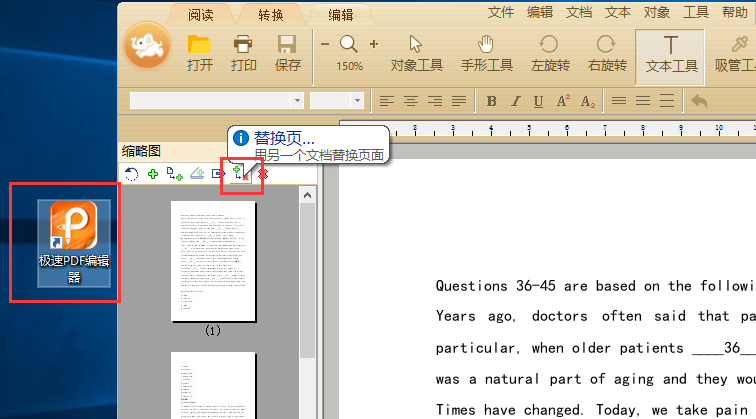Screen dimensions: 756x419
Task: Set wide line spacing
Action: tap(667, 101)
